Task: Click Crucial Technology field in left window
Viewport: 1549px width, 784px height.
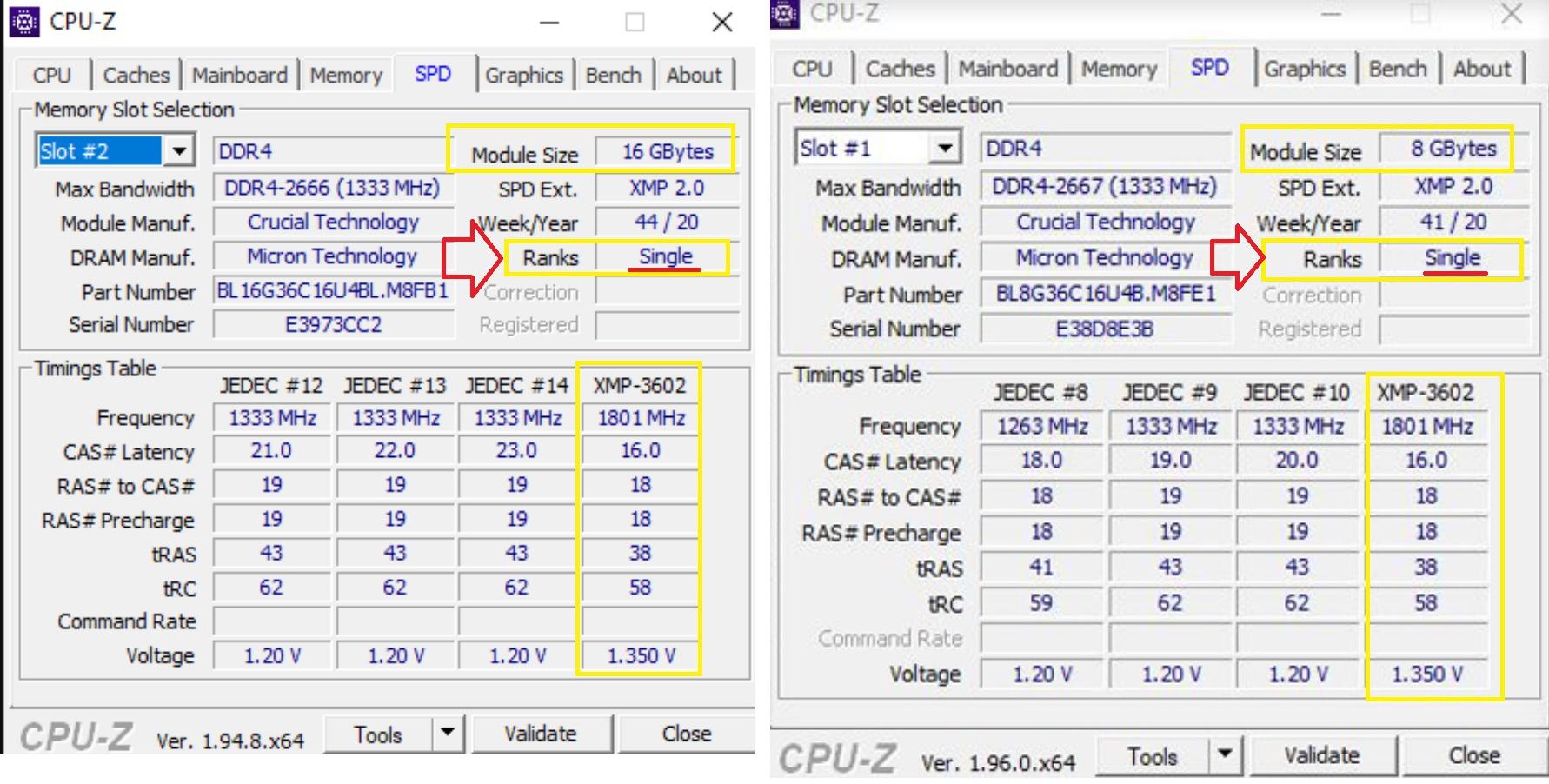Action: [x=332, y=223]
